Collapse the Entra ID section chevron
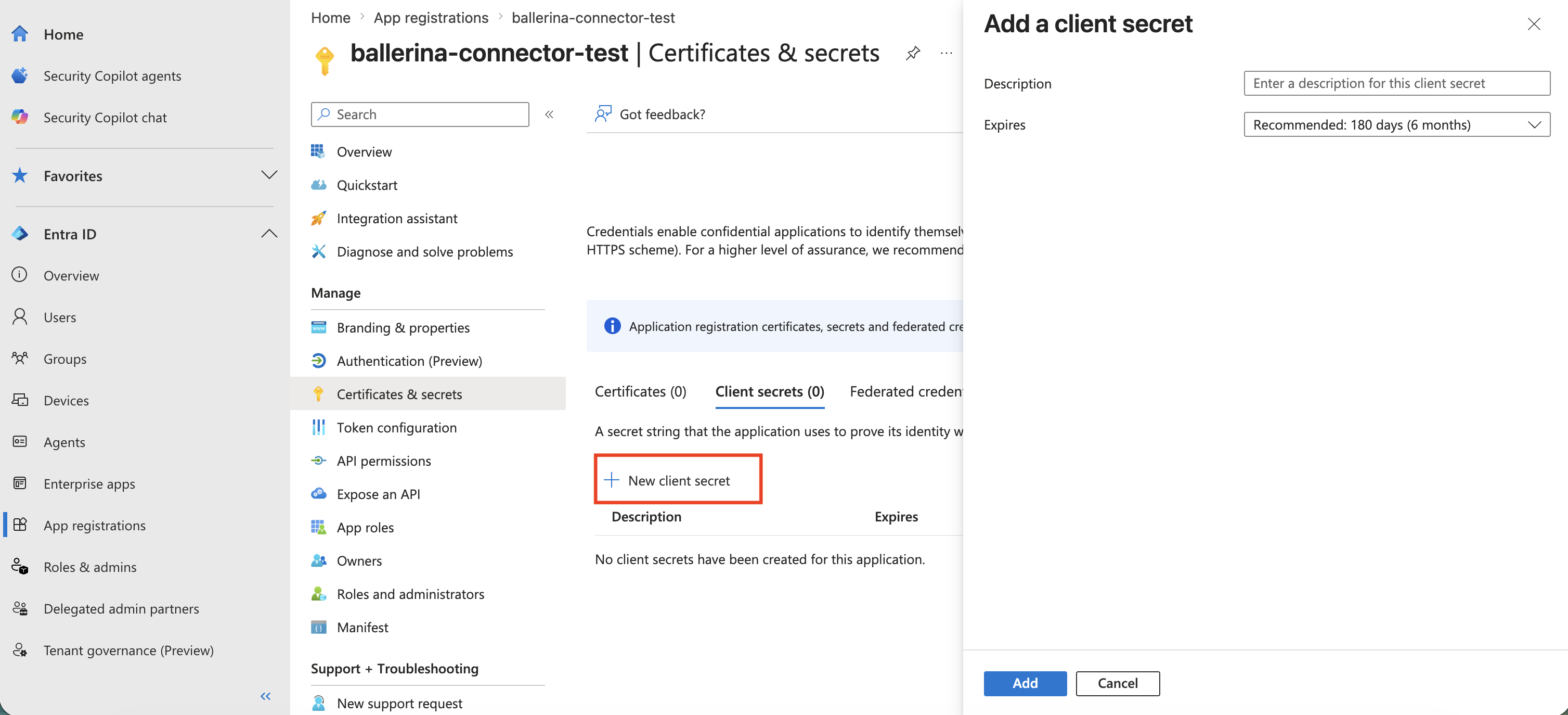 (x=269, y=234)
